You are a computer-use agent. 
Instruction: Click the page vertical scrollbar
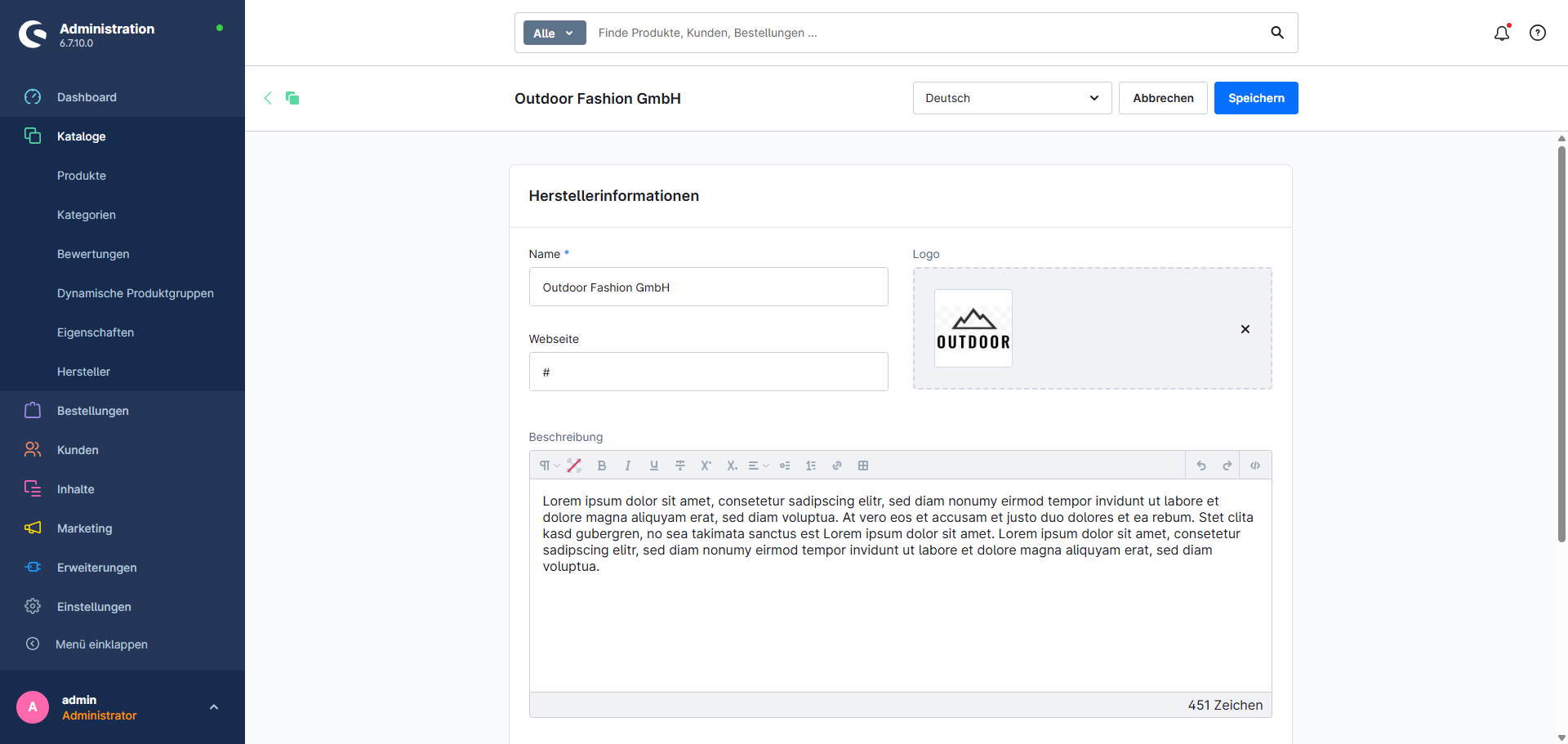coord(1561,343)
